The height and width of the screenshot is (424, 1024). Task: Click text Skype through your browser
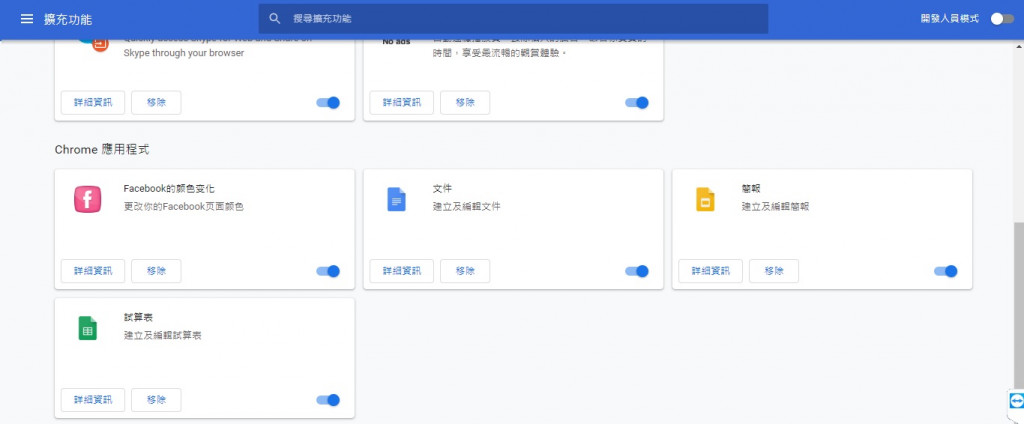184,53
